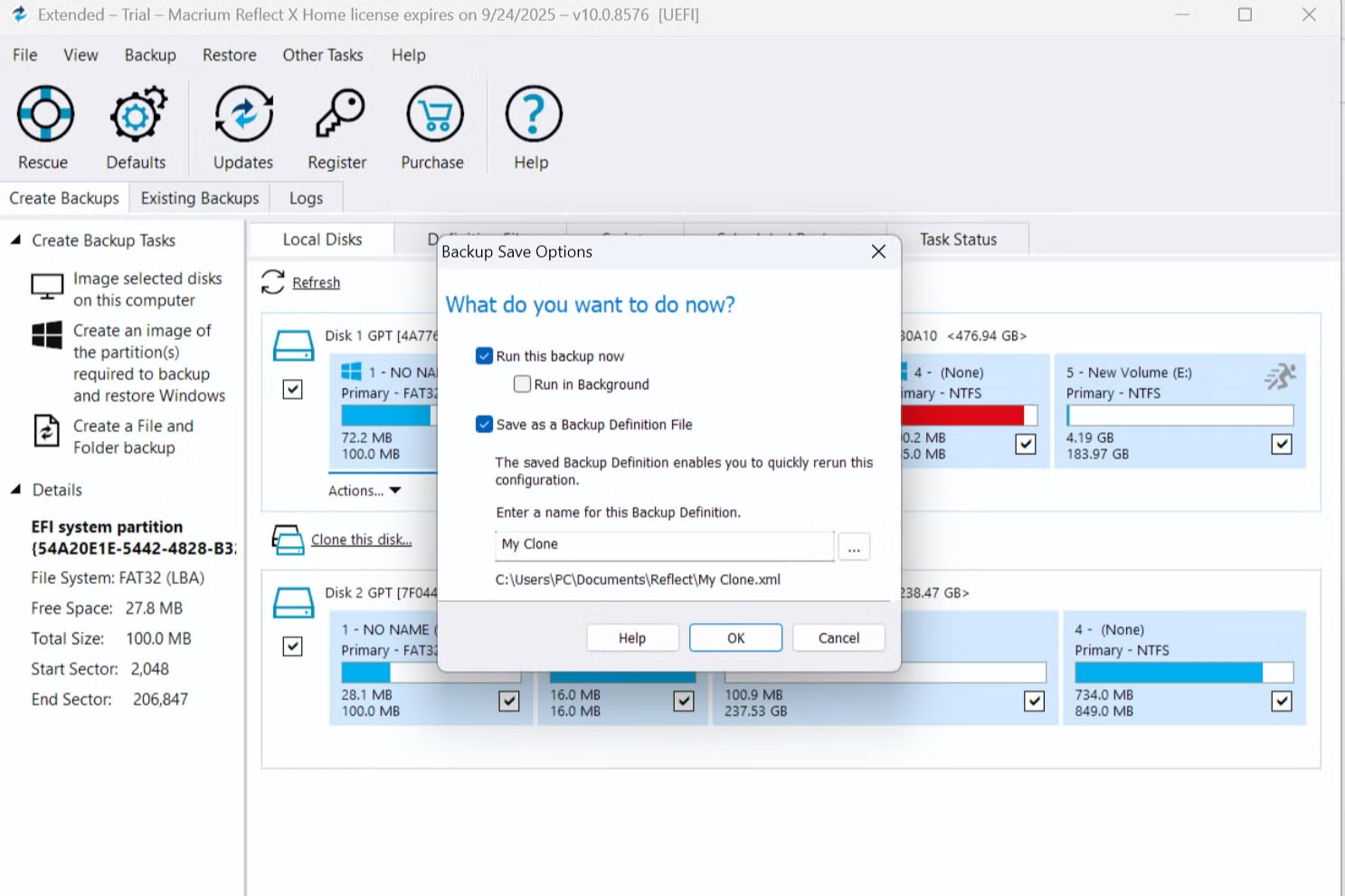
Task: Check for Updates
Action: click(242, 127)
